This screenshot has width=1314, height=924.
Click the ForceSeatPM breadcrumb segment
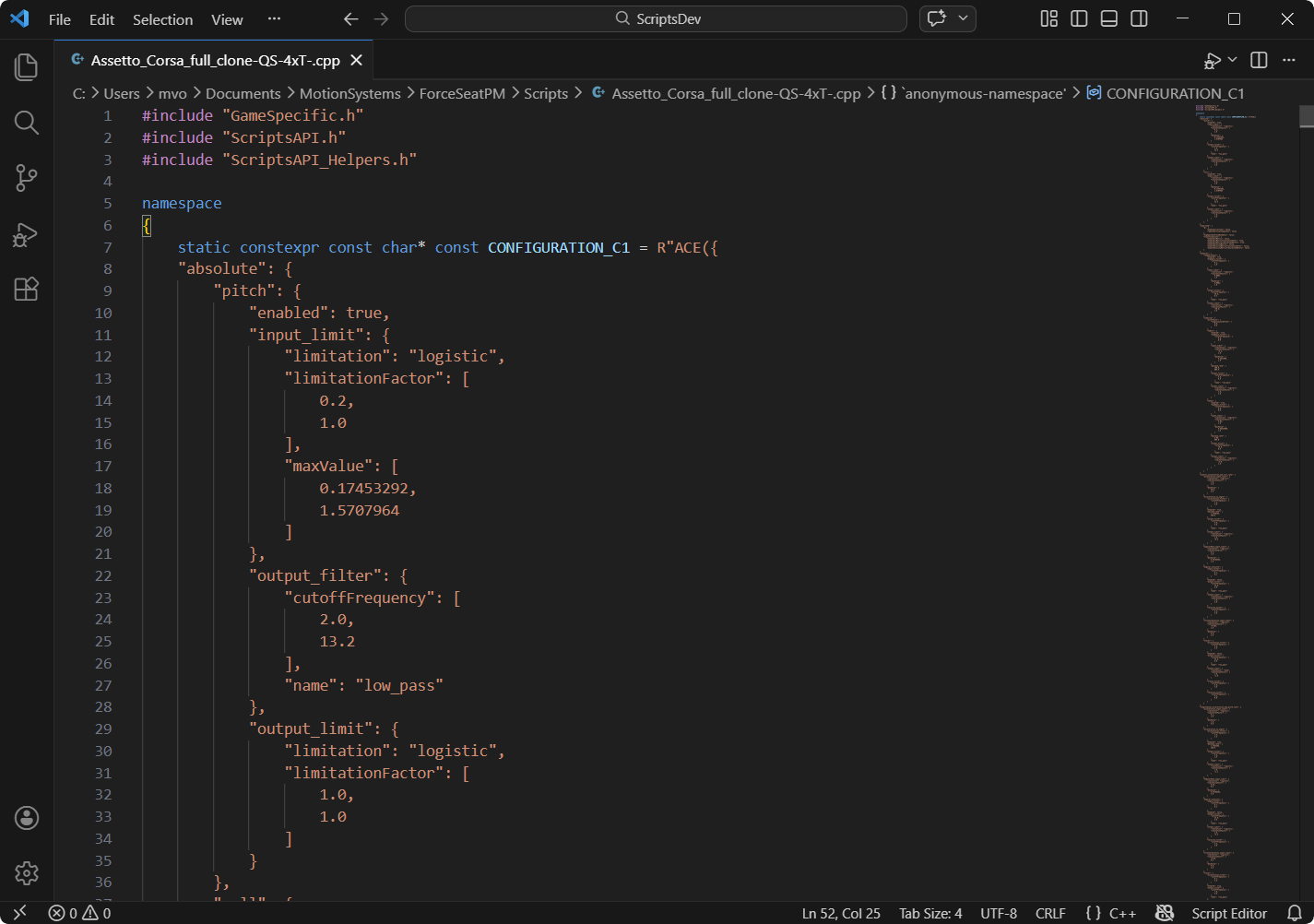pyautogui.click(x=462, y=93)
